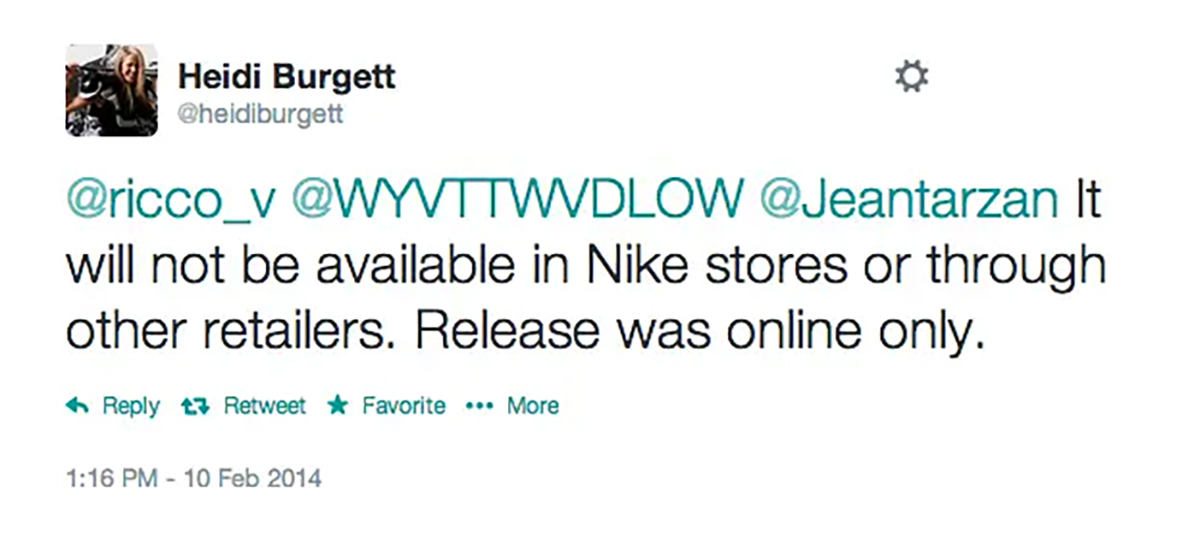Click the reply arrow icon
The image size is (1200, 541).
click(75, 406)
